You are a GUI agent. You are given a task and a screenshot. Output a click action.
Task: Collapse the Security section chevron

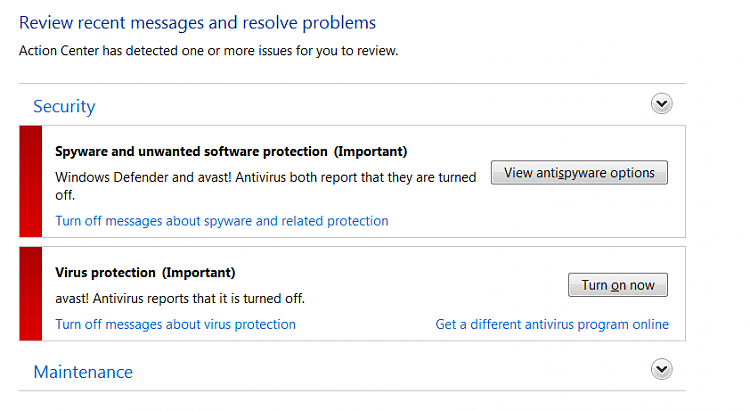(662, 103)
